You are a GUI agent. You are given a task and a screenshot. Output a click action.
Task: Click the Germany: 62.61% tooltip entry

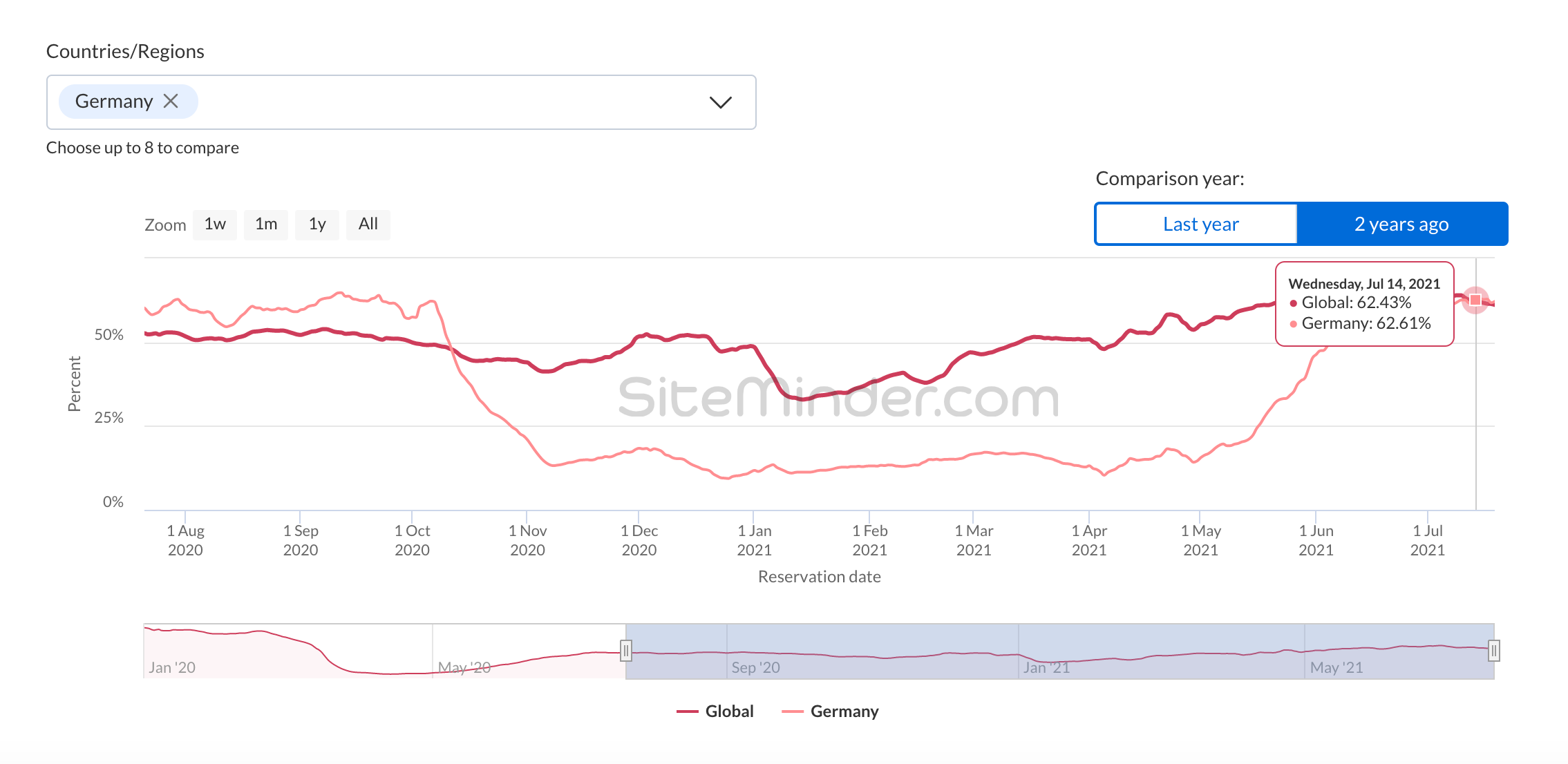pyautogui.click(x=1360, y=323)
